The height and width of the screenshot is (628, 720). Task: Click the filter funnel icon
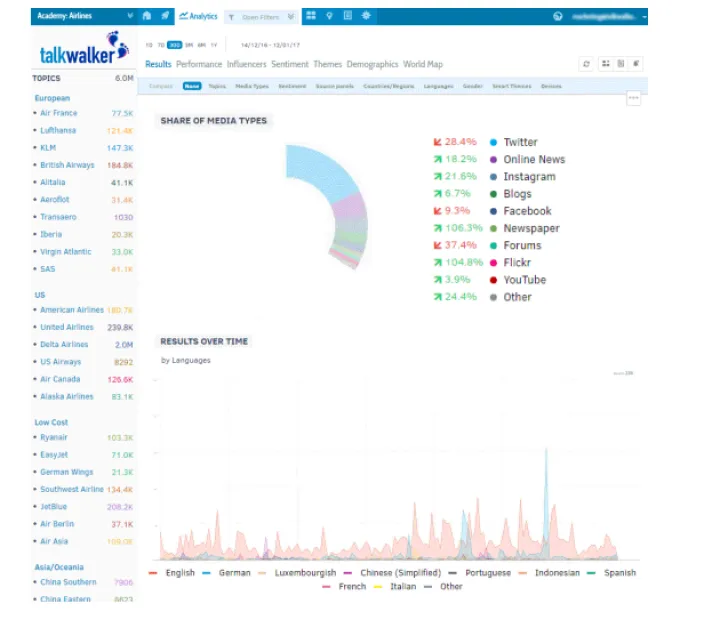pyautogui.click(x=231, y=17)
